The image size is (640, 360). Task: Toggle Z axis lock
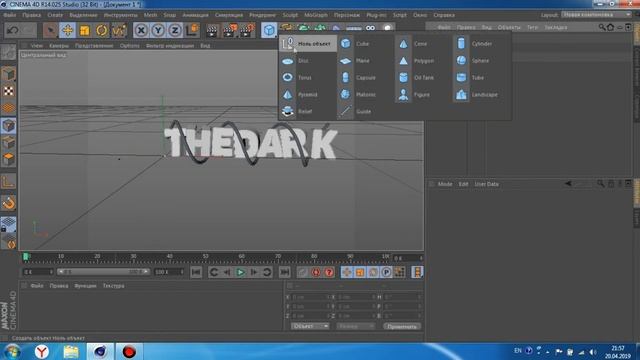point(175,30)
